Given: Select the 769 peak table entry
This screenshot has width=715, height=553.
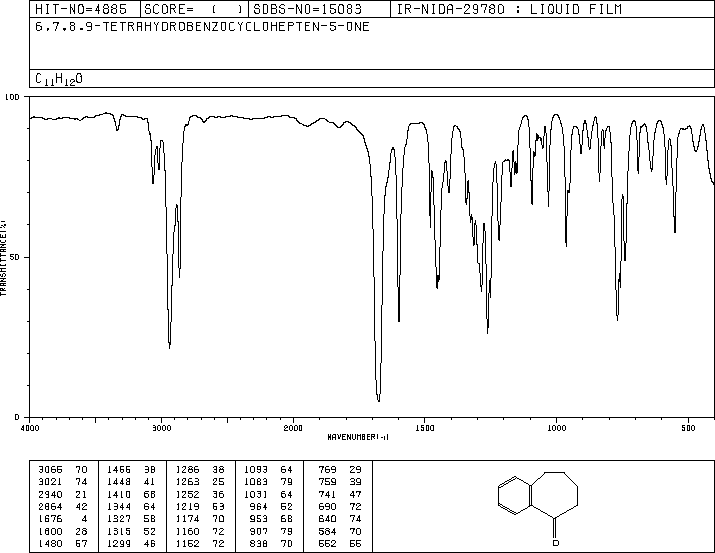Looking at the screenshot, I should 340,470.
